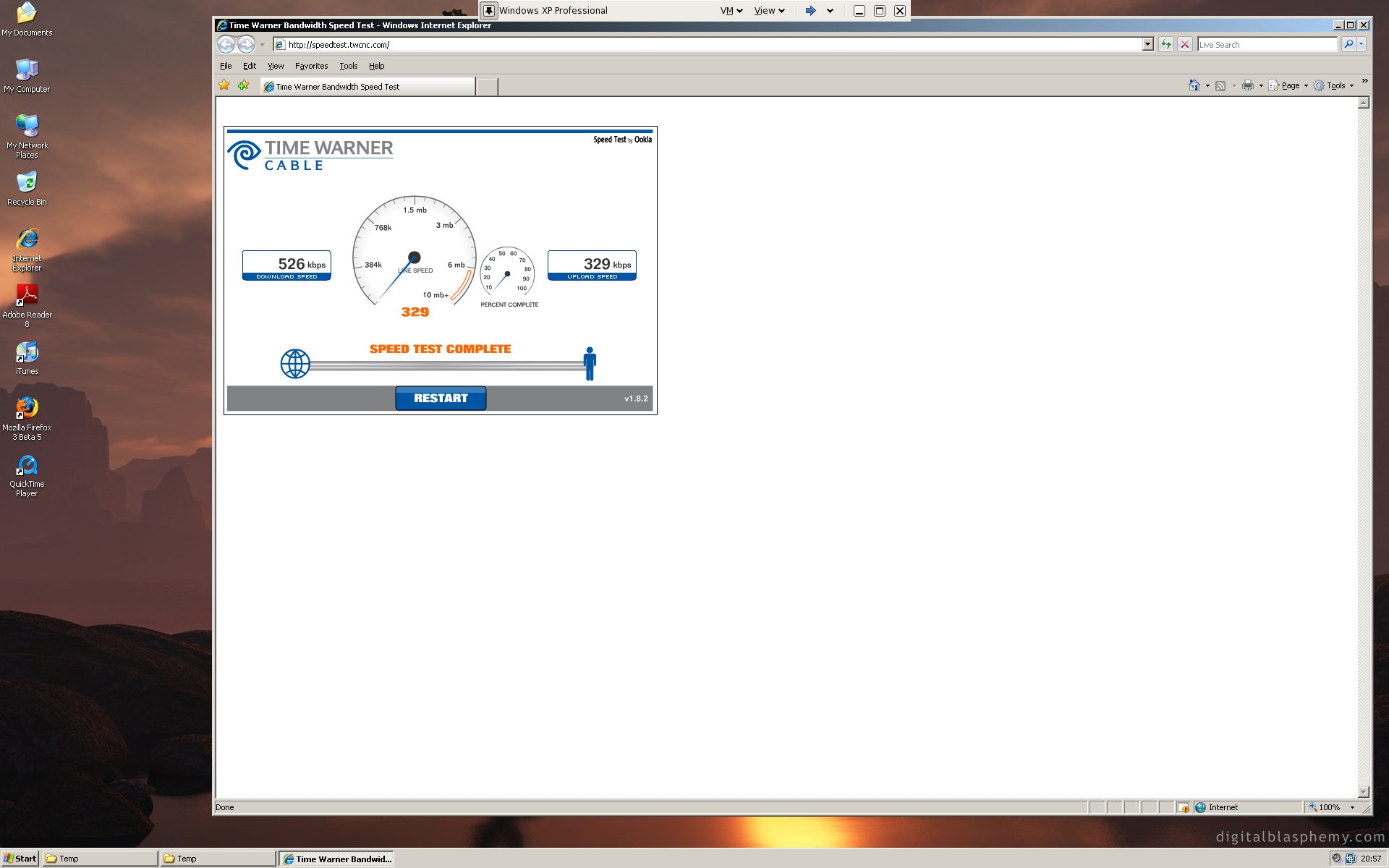Viewport: 1389px width, 868px height.
Task: Click the RSS feeds icon
Action: pyautogui.click(x=1220, y=86)
